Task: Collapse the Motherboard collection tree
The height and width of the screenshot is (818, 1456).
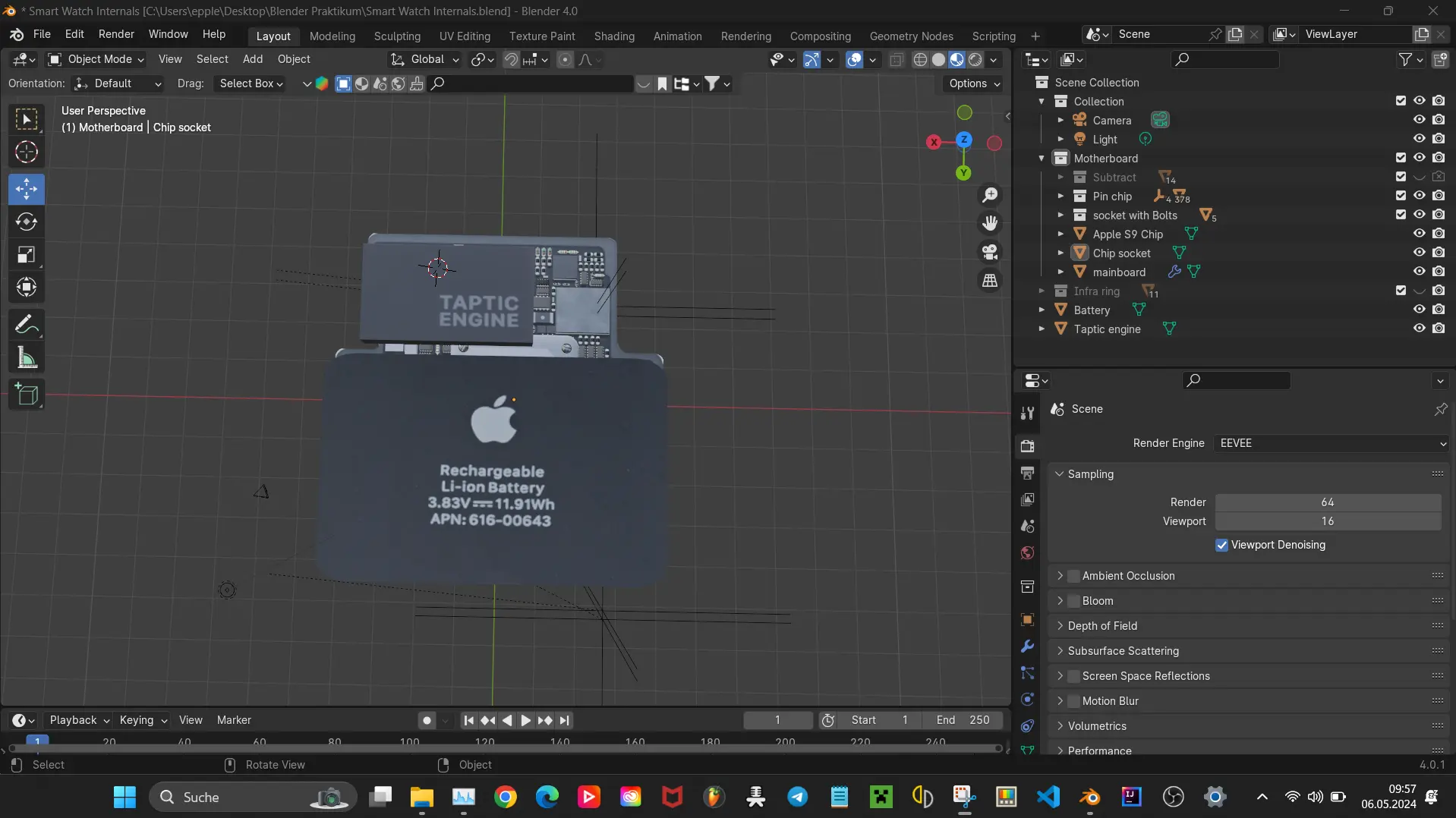Action: 1042,158
